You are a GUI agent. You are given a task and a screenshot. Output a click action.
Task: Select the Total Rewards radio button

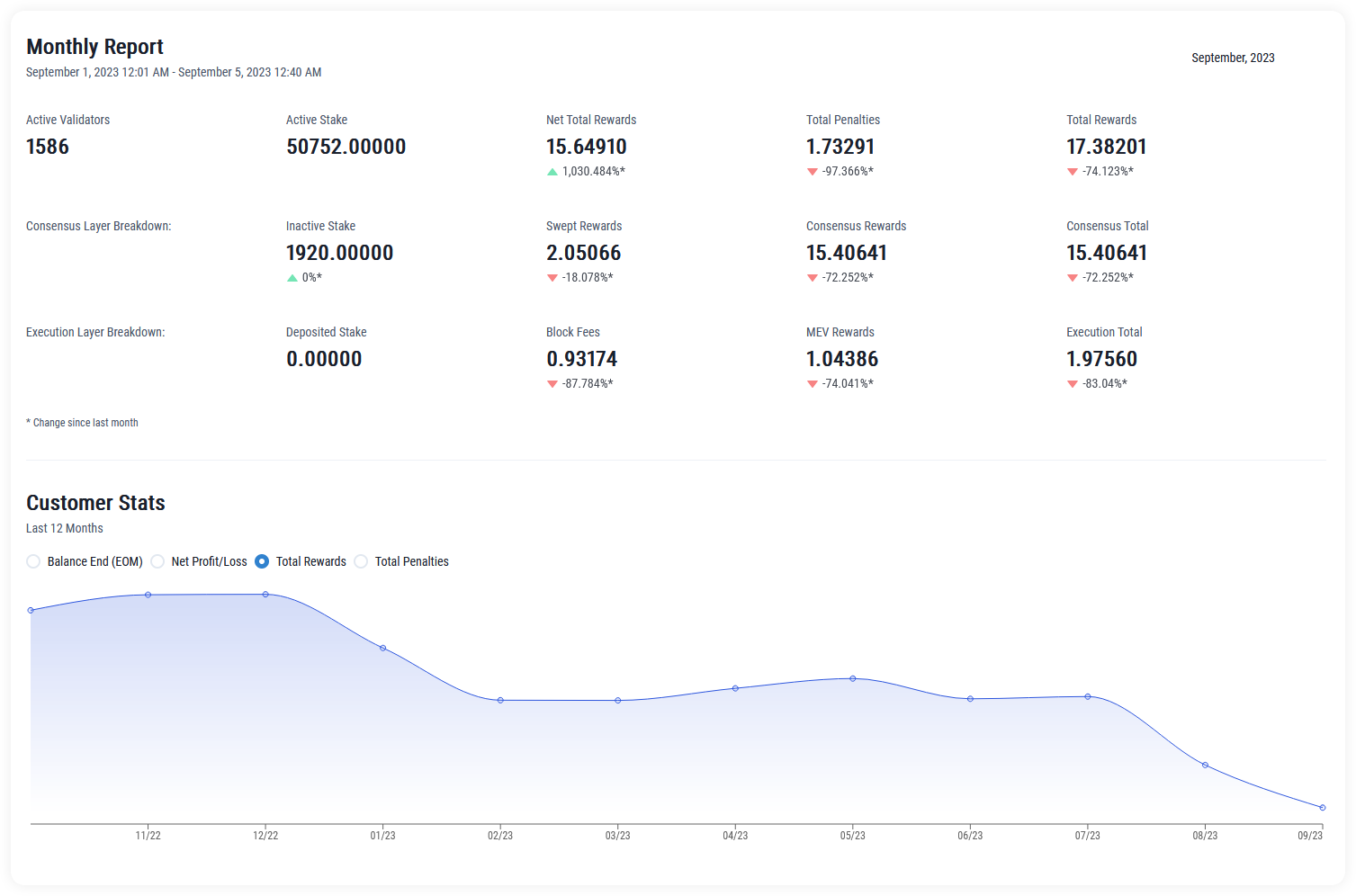click(x=262, y=561)
